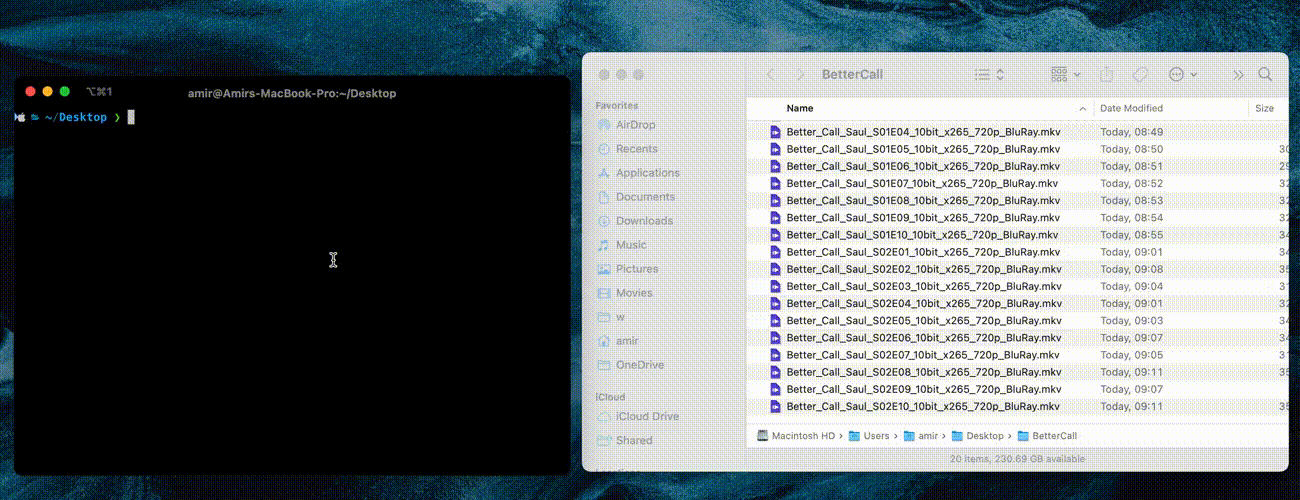Click Macintosh HD in the path bar
The width and height of the screenshot is (1300, 500).
click(x=796, y=436)
